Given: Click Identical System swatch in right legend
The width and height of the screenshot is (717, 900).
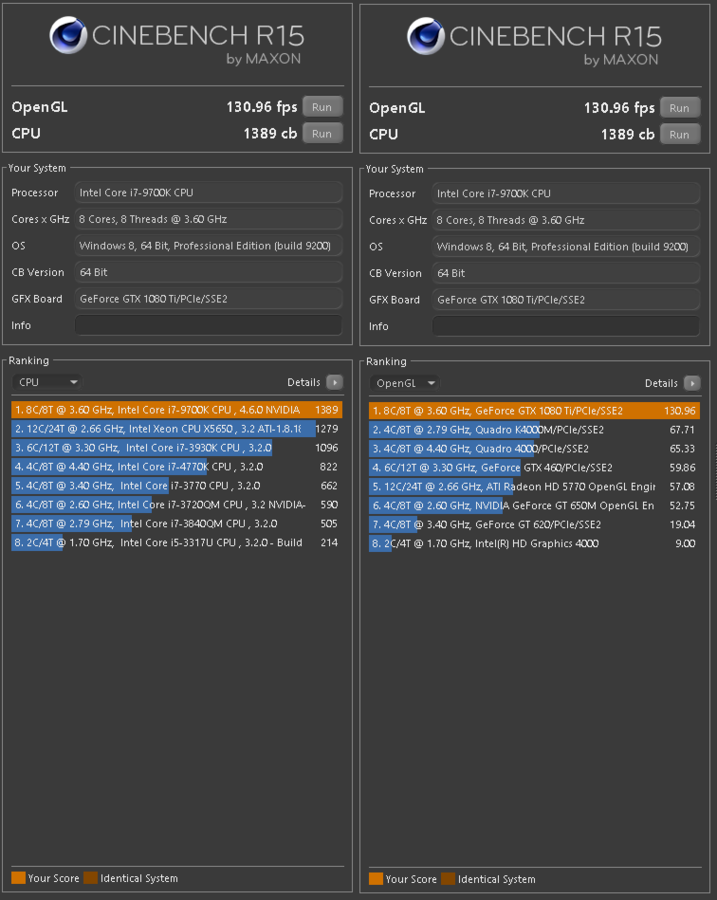Looking at the screenshot, I should [x=448, y=879].
